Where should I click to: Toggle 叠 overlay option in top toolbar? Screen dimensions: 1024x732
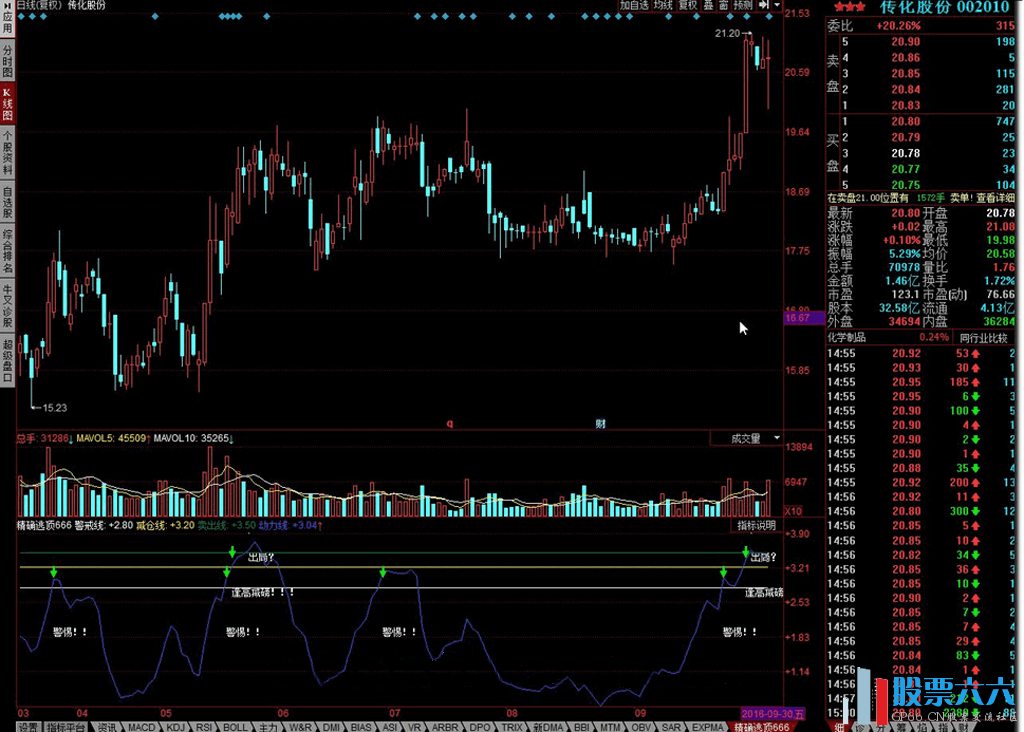[708, 5]
